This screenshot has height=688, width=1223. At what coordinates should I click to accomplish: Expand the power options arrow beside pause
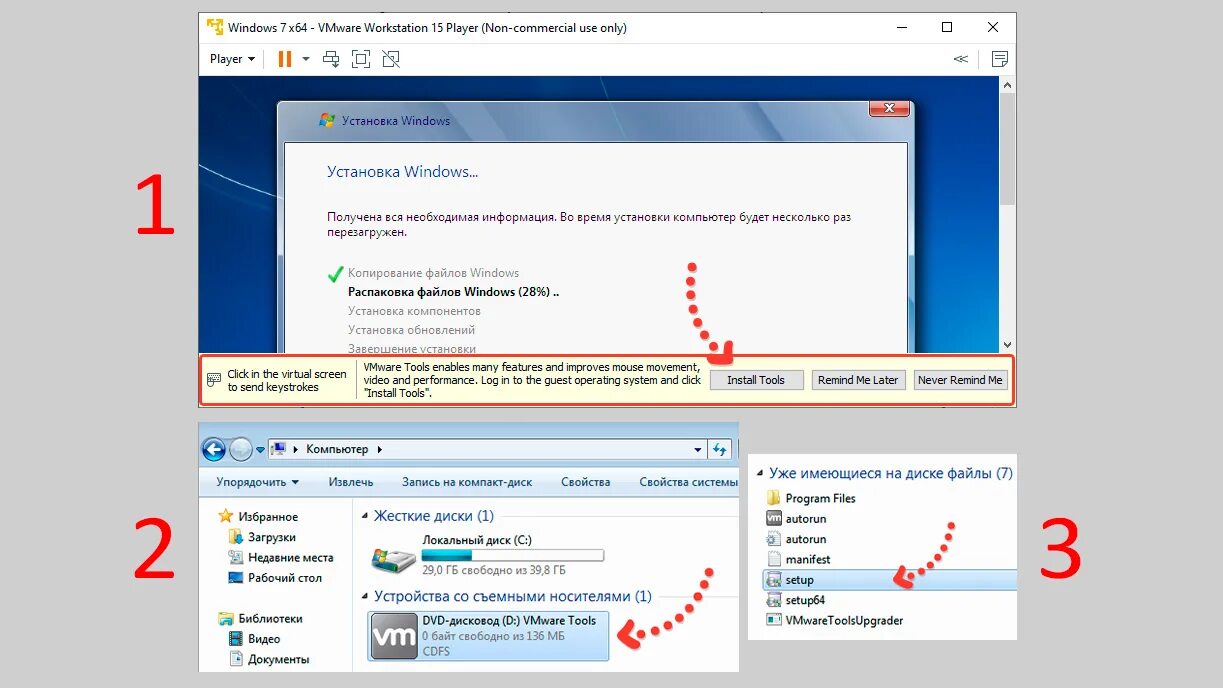click(306, 59)
